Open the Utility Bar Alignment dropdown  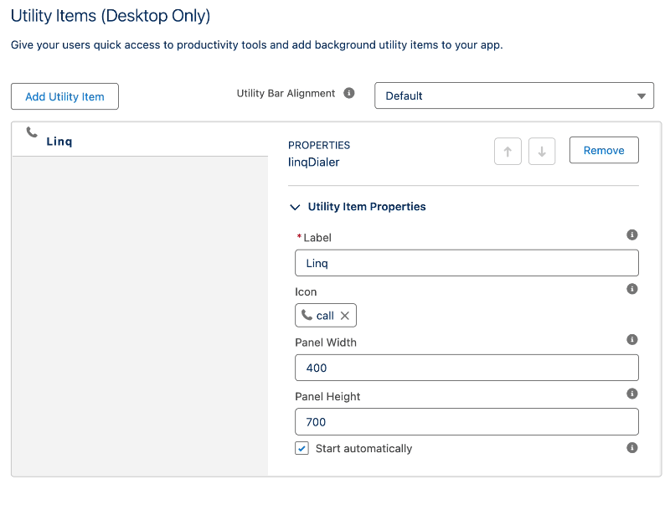[514, 96]
